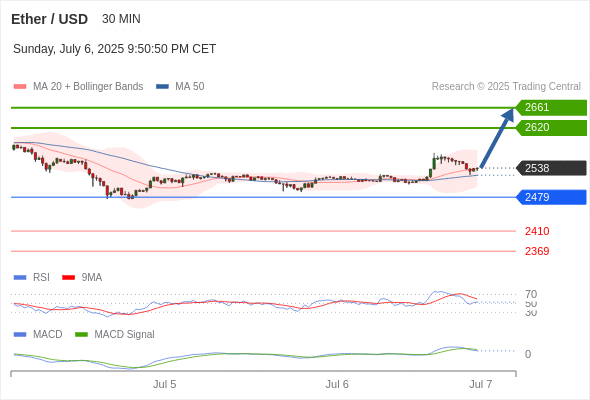Image resolution: width=590 pixels, height=400 pixels.
Task: Click the green 2620 resistance label
Action: tap(551, 128)
